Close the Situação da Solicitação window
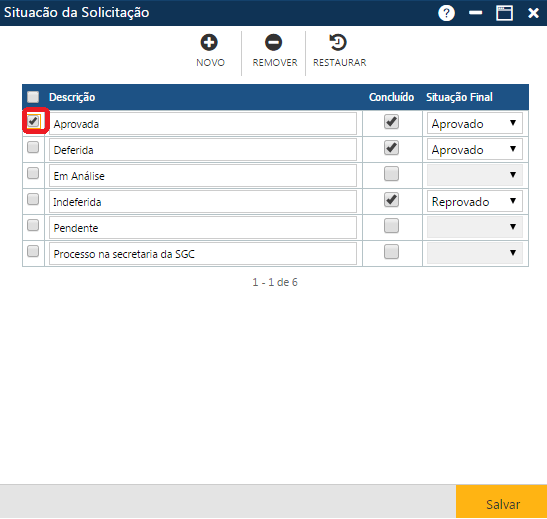This screenshot has height=519, width=547. coord(533,13)
